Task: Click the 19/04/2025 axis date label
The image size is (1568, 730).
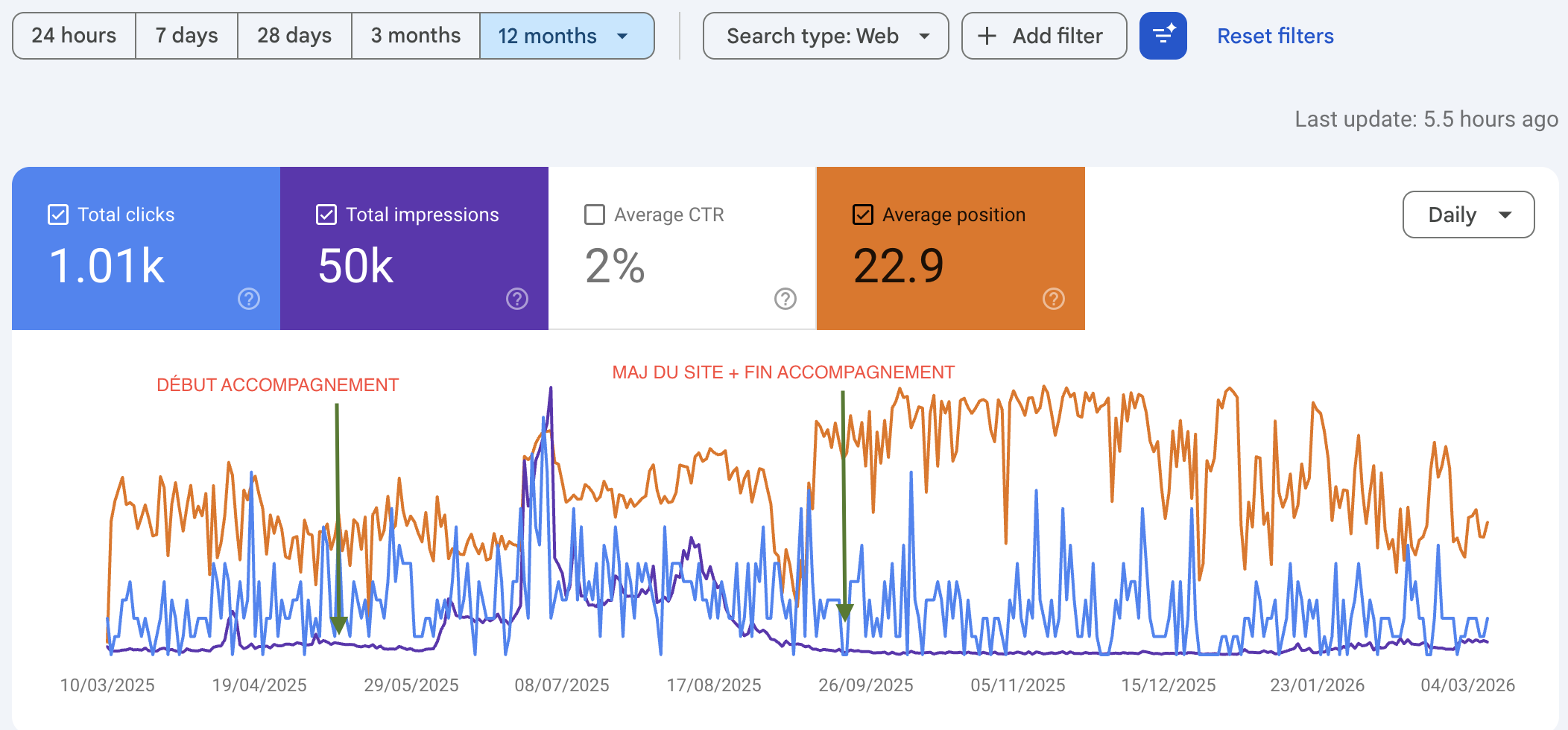Action: (x=259, y=685)
